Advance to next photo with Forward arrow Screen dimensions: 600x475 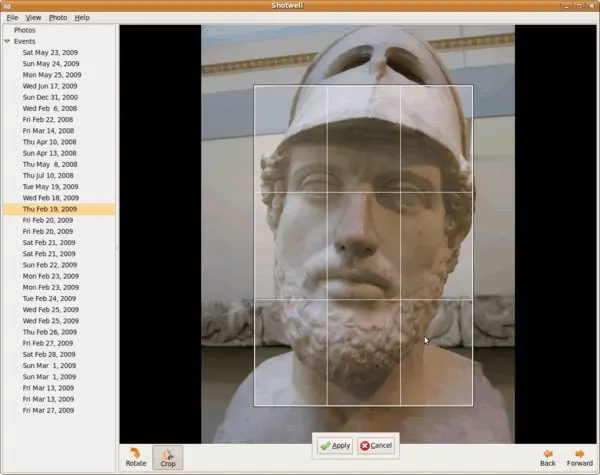579,455
